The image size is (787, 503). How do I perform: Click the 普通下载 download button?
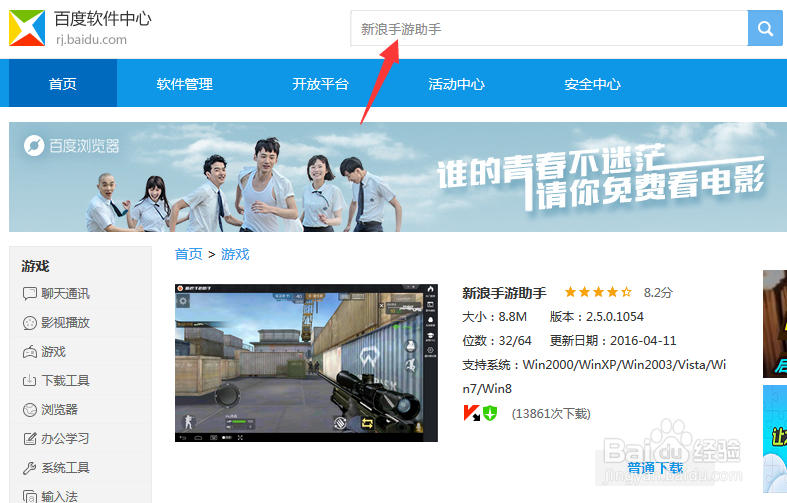[655, 468]
